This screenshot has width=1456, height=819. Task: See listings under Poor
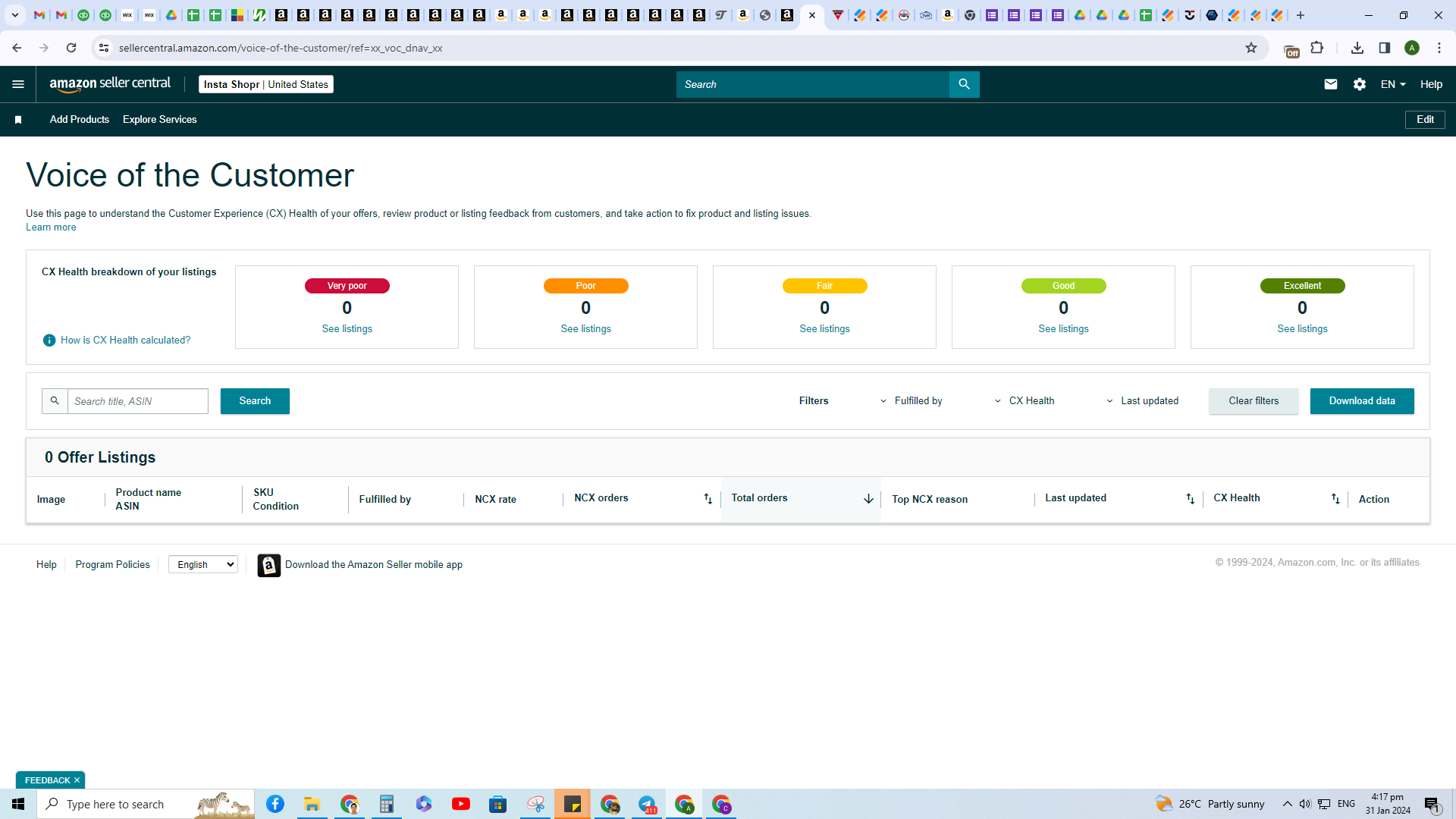[586, 329]
